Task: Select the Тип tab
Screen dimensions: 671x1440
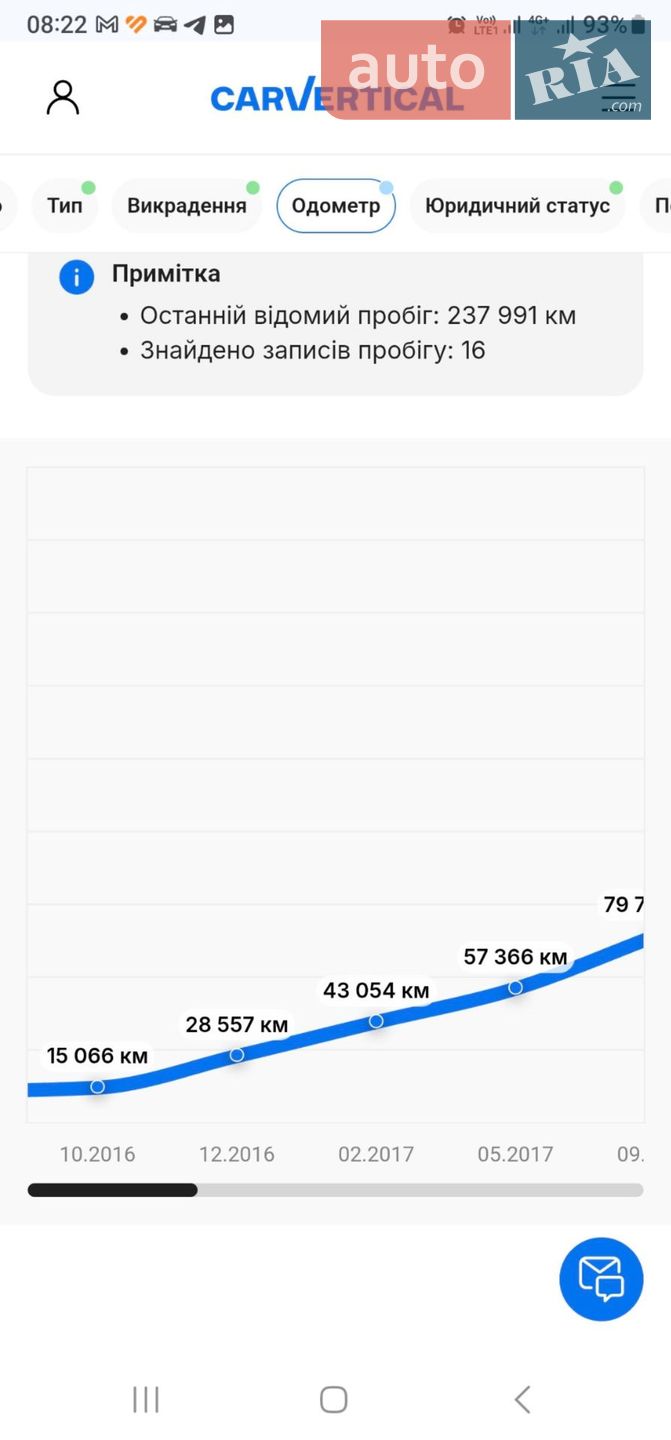Action: tap(65, 206)
